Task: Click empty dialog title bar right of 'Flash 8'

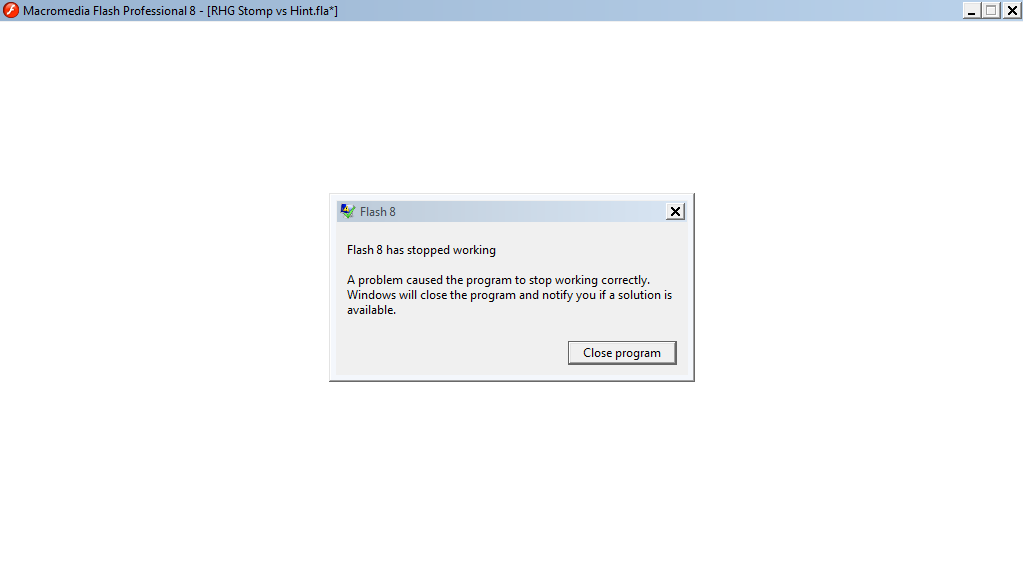Action: coord(528,211)
